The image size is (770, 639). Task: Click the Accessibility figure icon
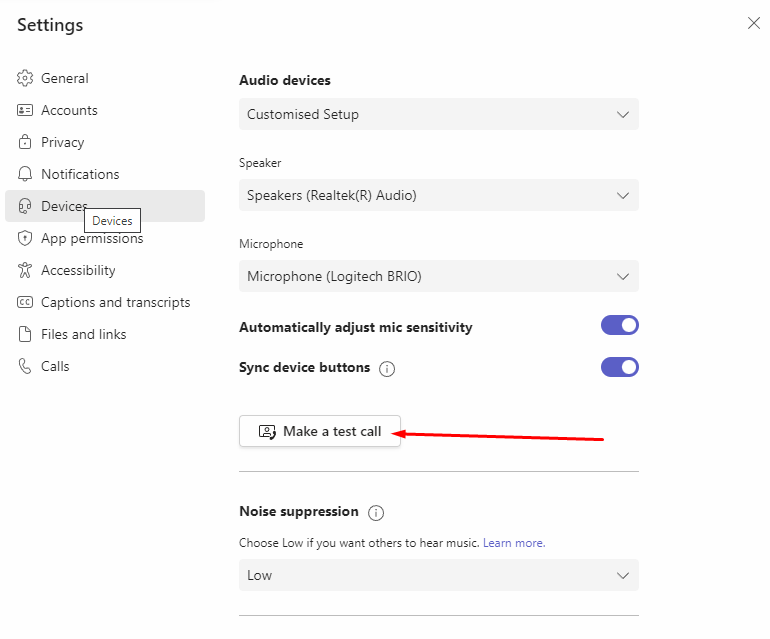pyautogui.click(x=25, y=270)
